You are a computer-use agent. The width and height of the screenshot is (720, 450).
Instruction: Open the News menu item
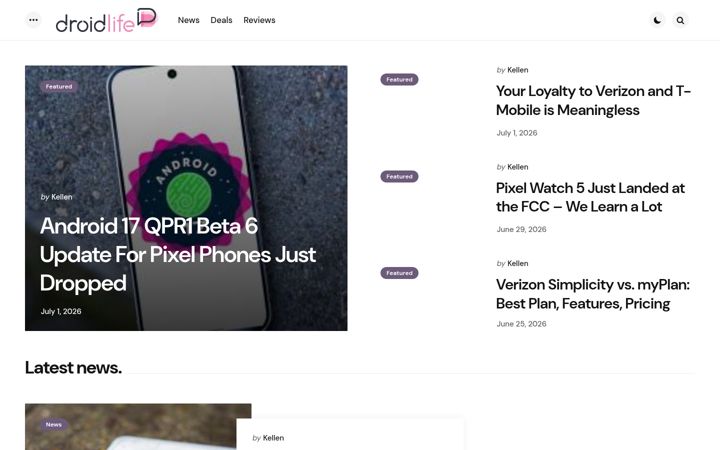188,20
